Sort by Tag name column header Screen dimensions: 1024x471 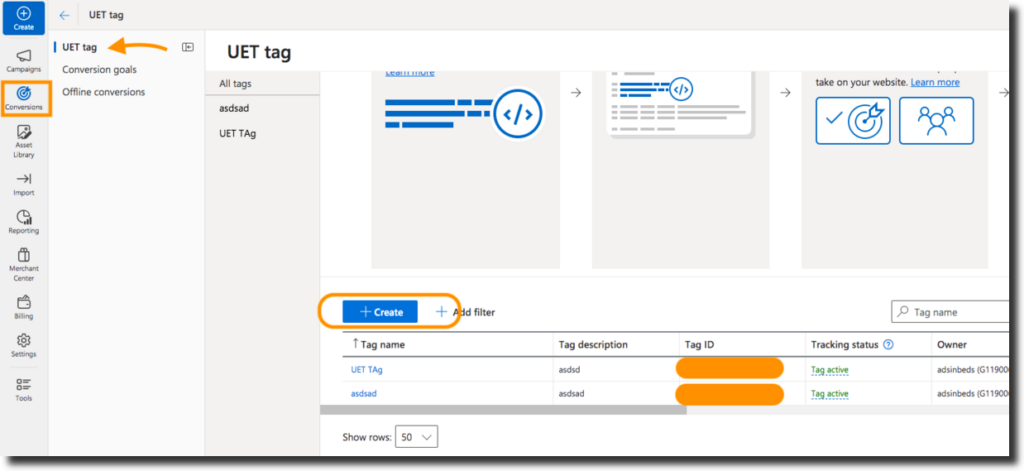382,344
